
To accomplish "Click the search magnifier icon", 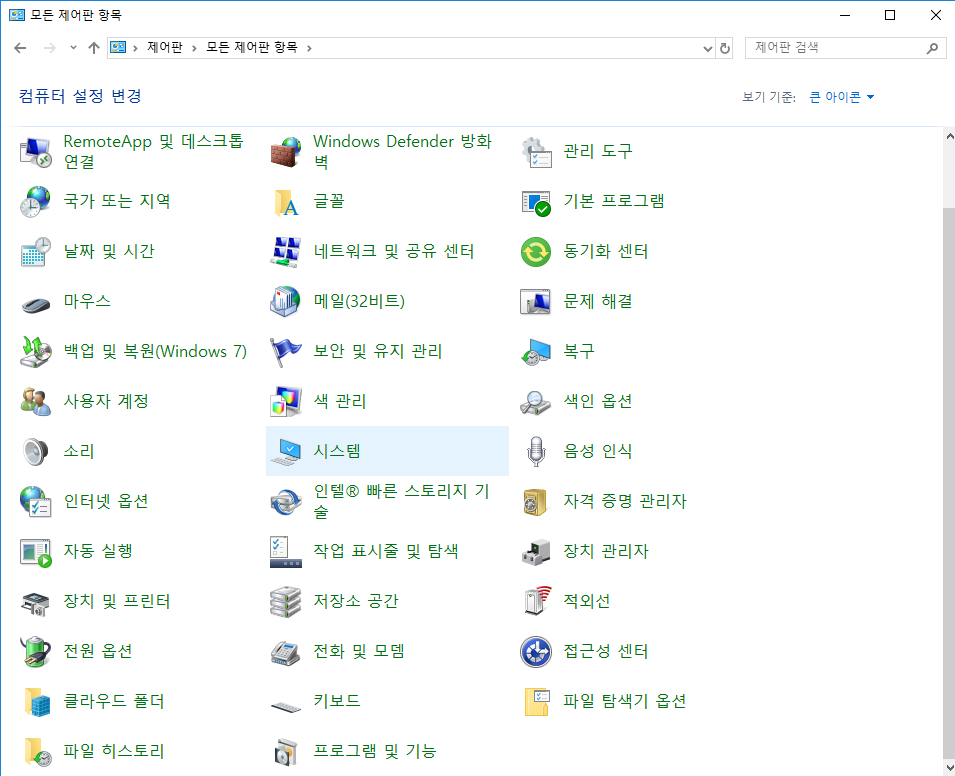I will [x=932, y=48].
